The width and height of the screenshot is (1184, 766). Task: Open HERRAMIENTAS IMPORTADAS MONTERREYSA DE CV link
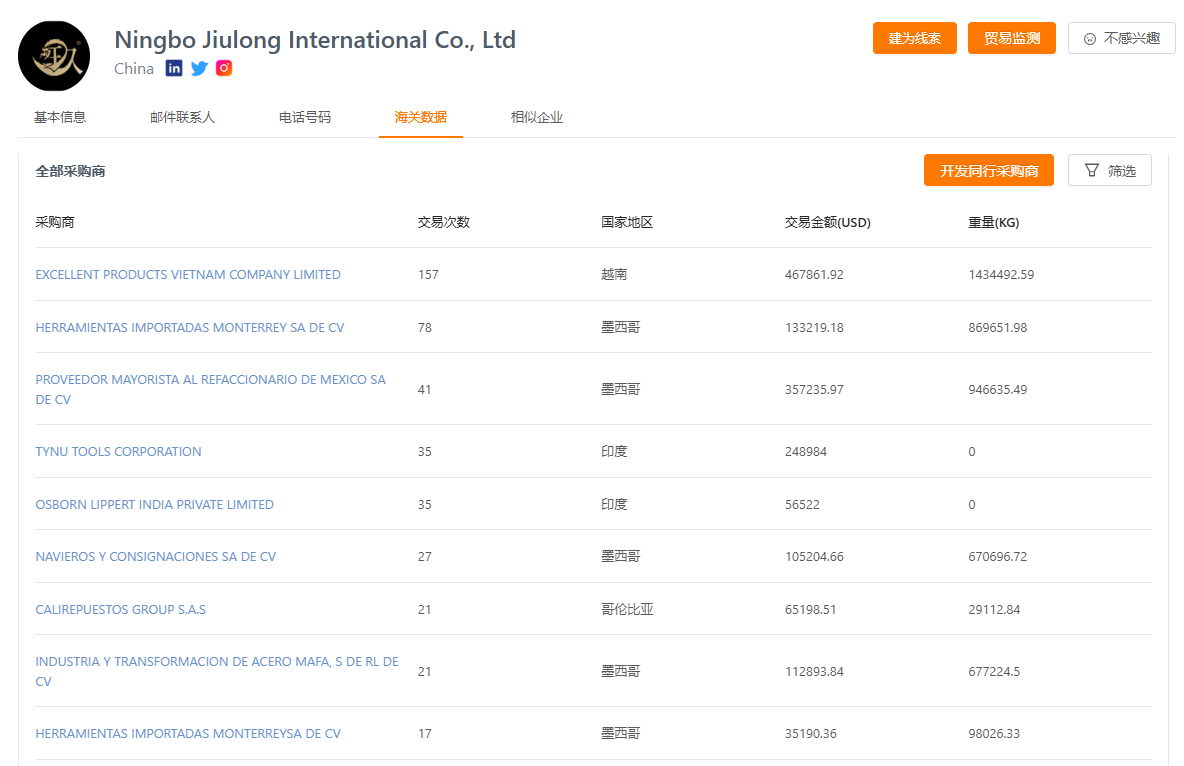click(x=188, y=733)
